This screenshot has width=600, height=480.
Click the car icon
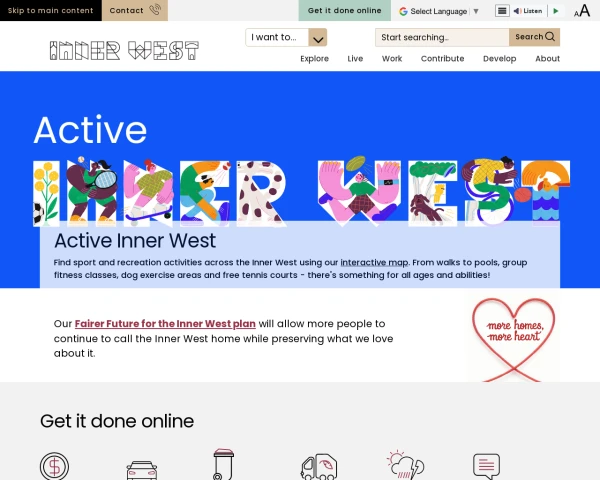[x=142, y=470]
